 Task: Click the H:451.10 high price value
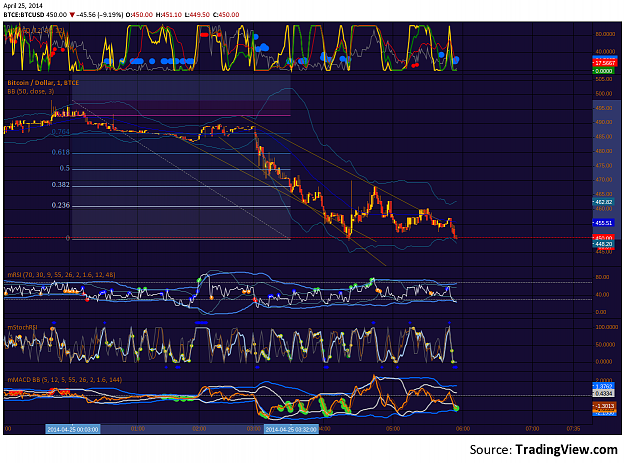(x=169, y=15)
